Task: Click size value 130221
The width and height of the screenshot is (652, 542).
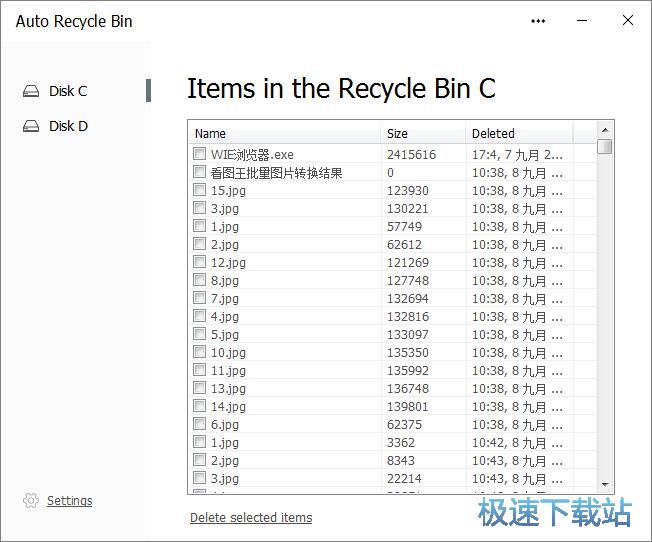Action: [408, 209]
